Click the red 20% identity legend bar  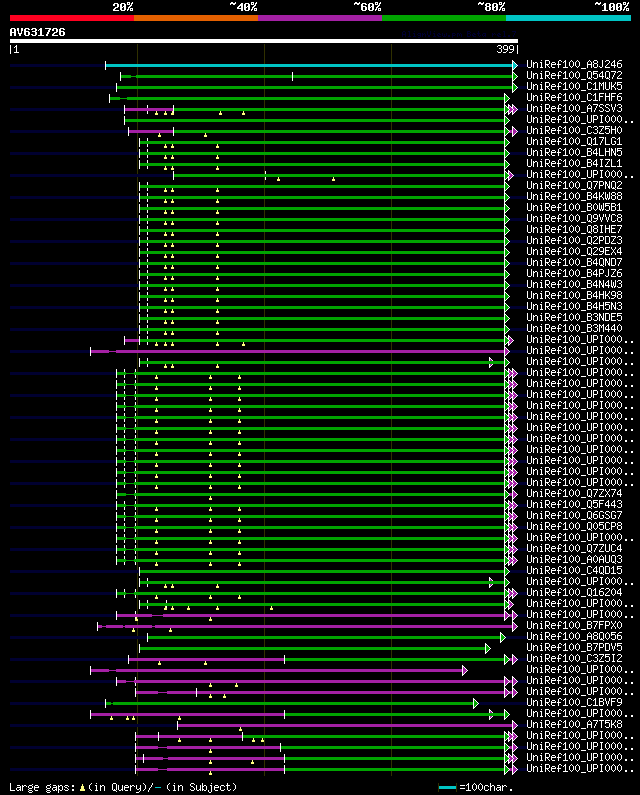pyautogui.click(x=72, y=18)
